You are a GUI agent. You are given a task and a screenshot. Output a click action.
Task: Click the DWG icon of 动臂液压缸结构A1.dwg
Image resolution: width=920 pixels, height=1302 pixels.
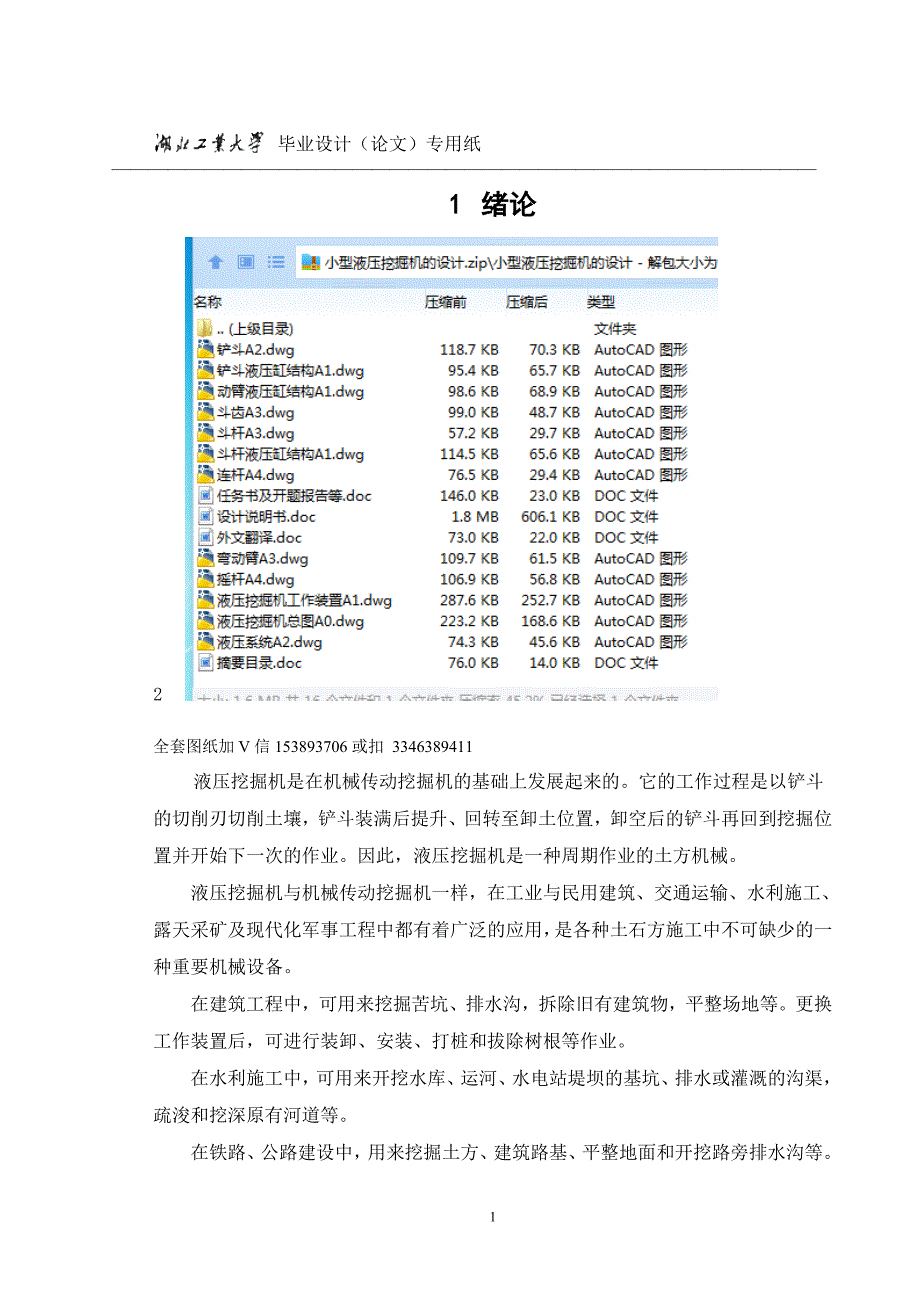206,392
